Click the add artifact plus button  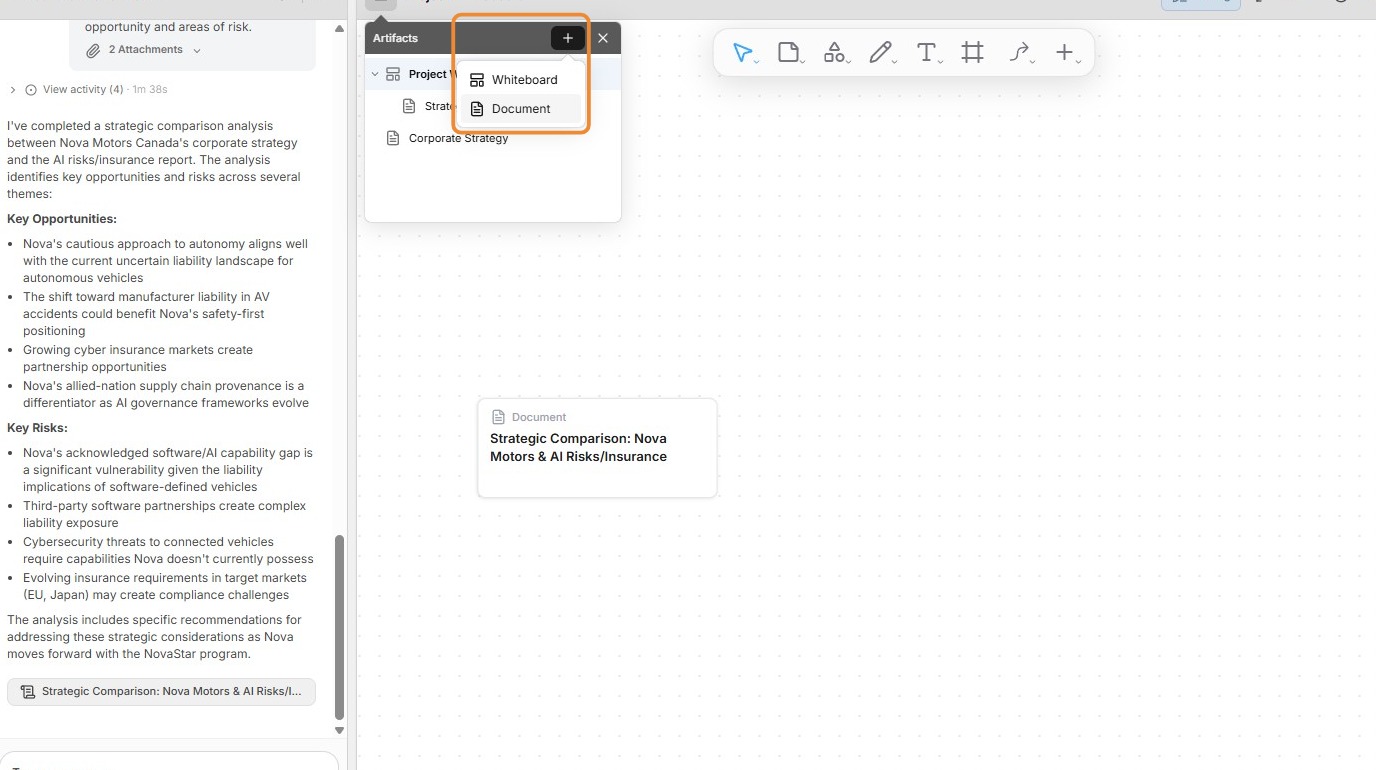tap(568, 38)
